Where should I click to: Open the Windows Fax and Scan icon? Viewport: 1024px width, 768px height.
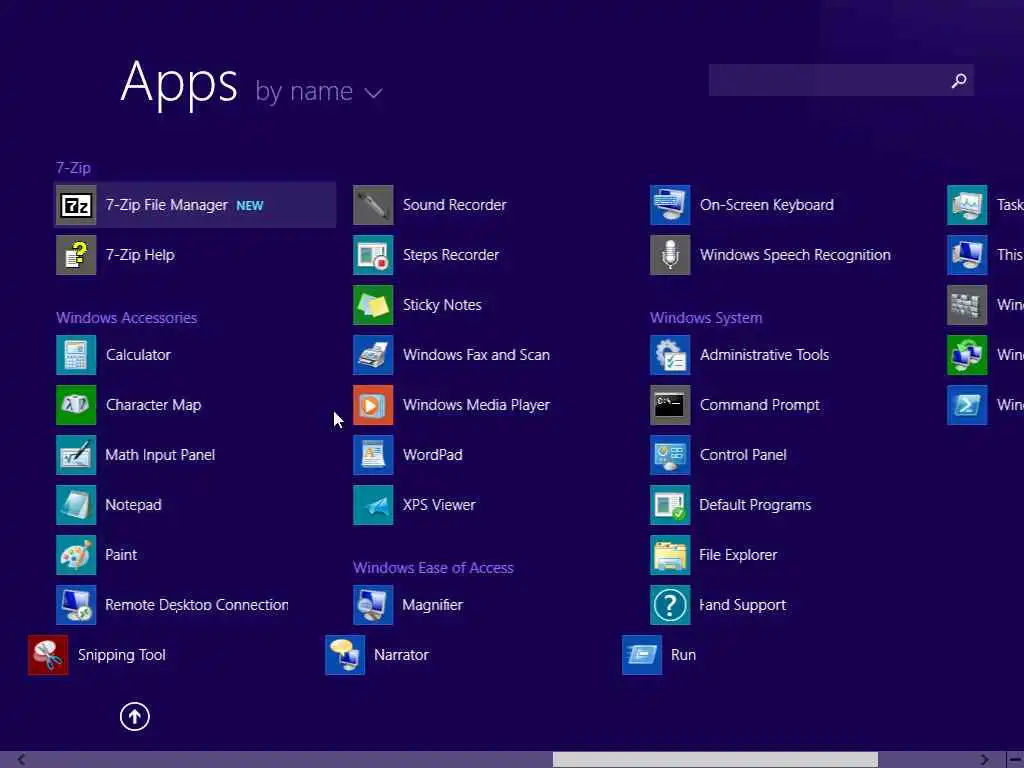tap(373, 355)
